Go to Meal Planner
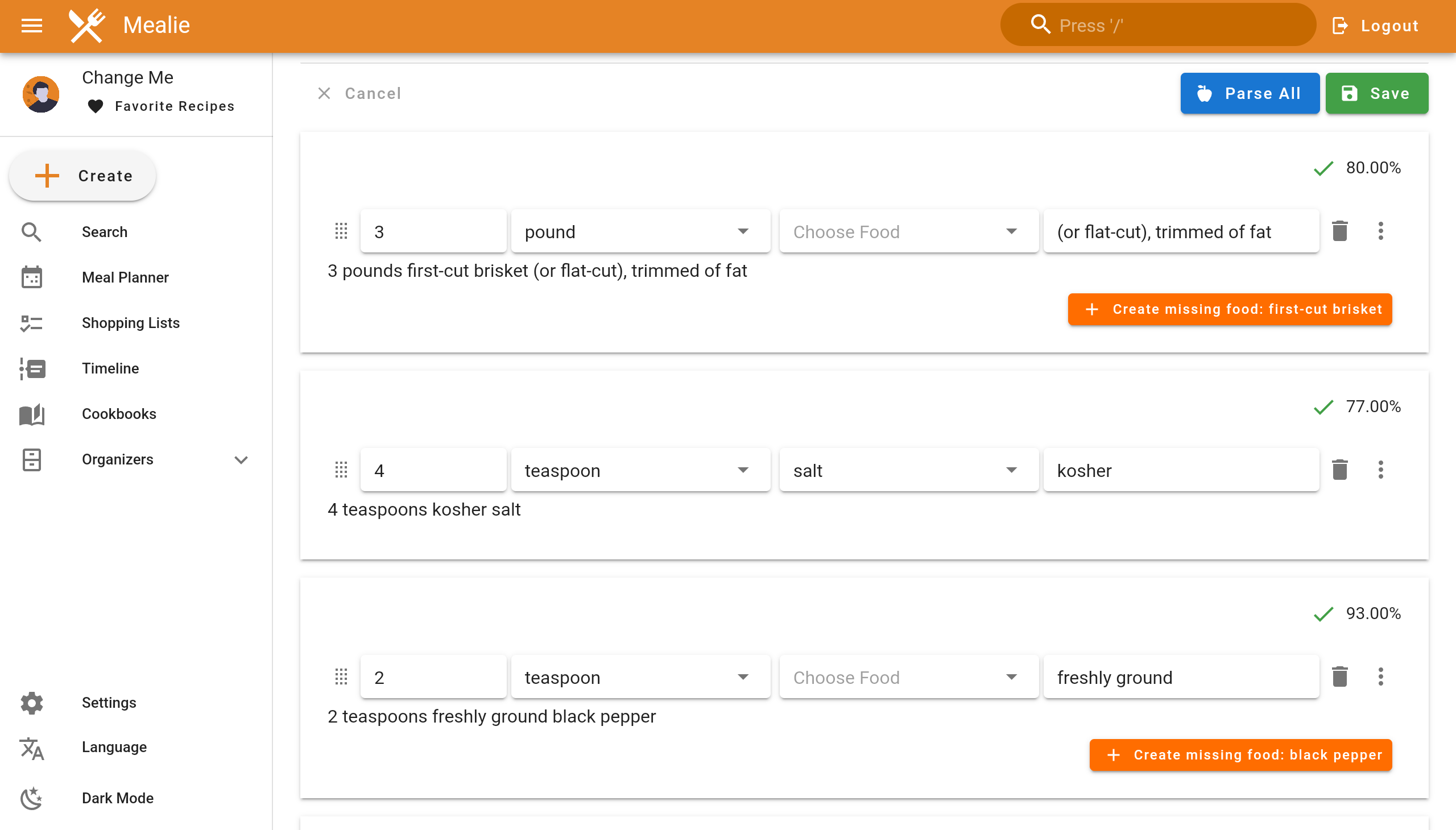This screenshot has width=1456, height=830. coord(125,277)
